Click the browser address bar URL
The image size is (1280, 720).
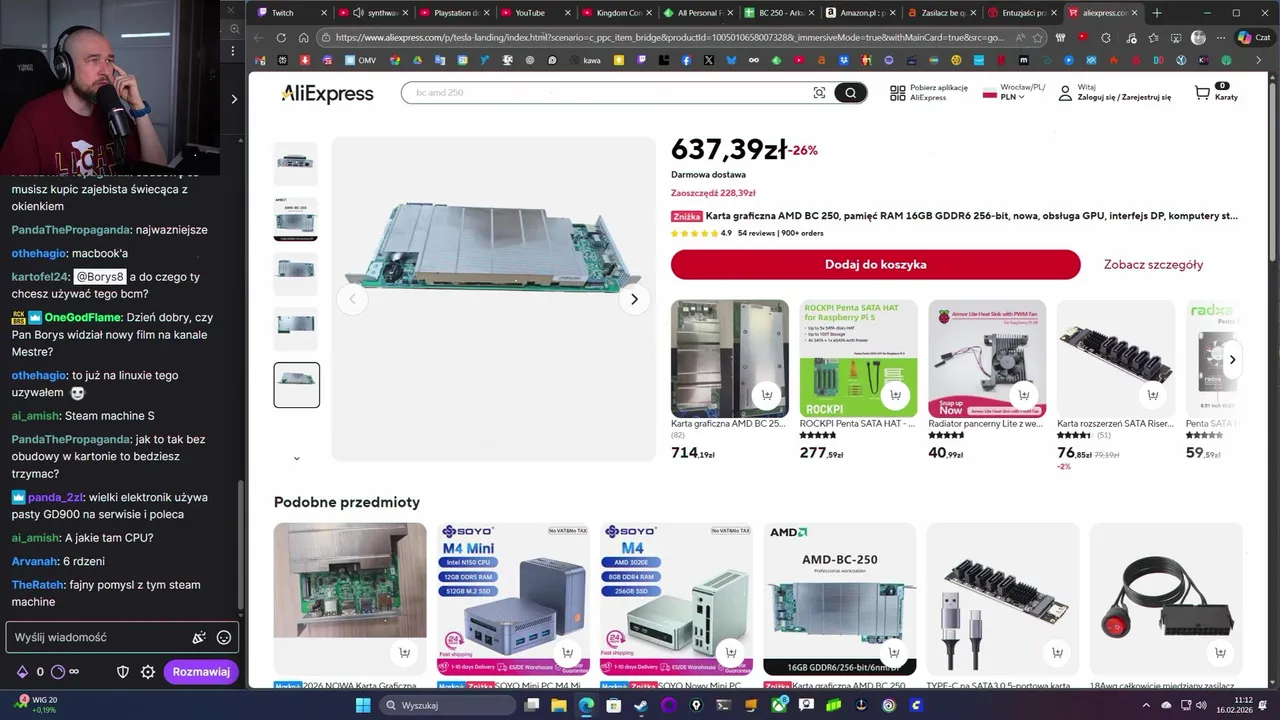pyautogui.click(x=668, y=38)
